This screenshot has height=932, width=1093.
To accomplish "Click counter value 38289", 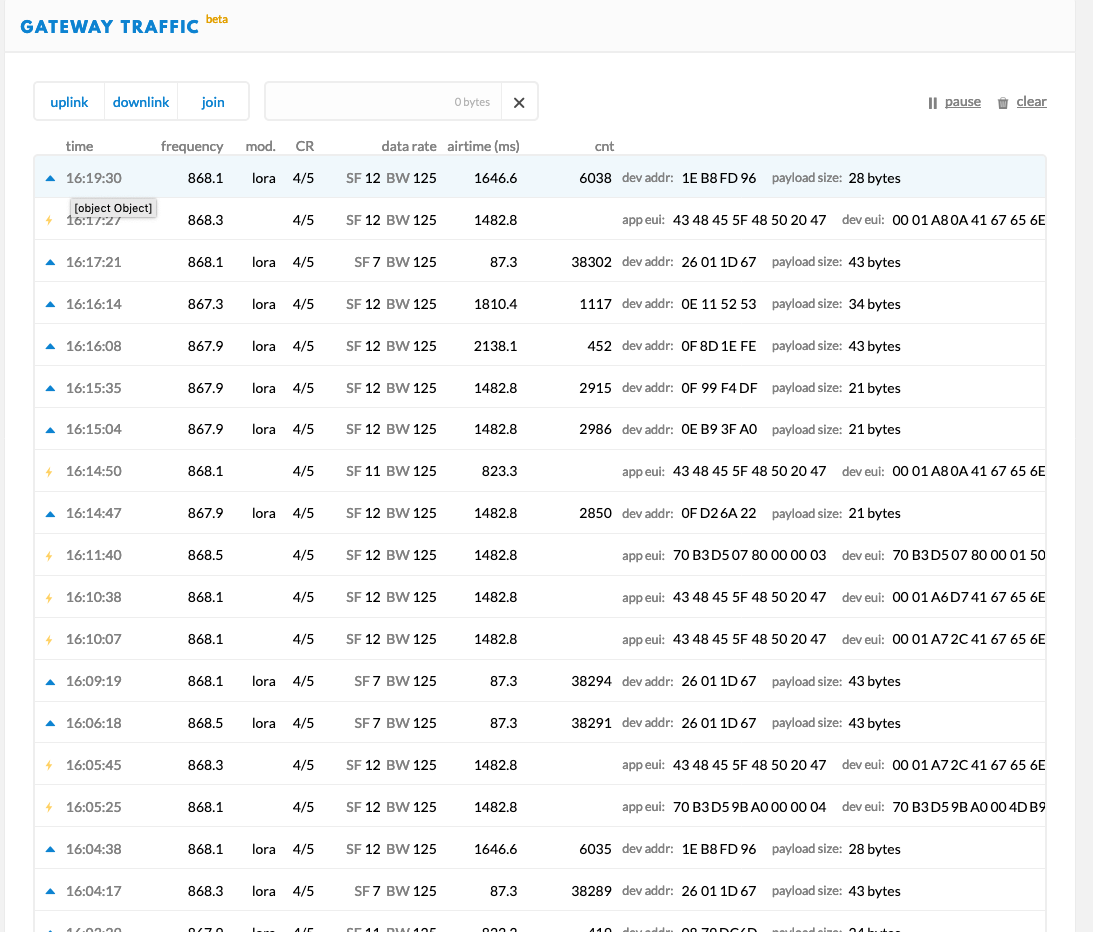I will click(x=591, y=891).
